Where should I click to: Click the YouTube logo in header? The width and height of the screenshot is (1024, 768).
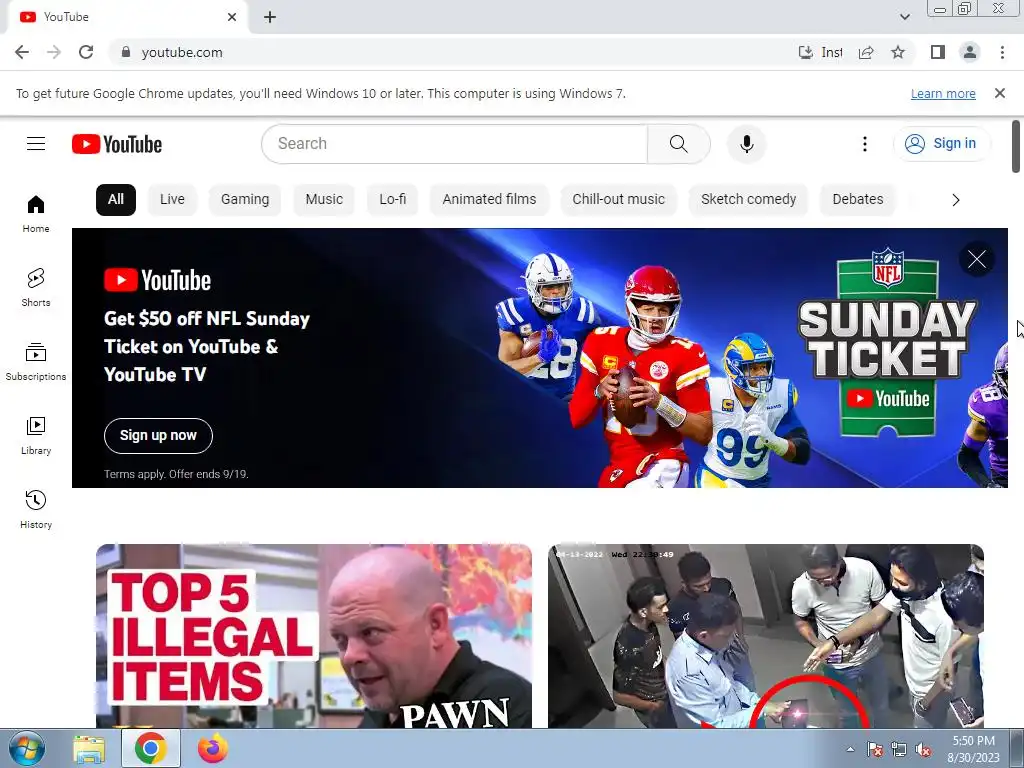[117, 144]
